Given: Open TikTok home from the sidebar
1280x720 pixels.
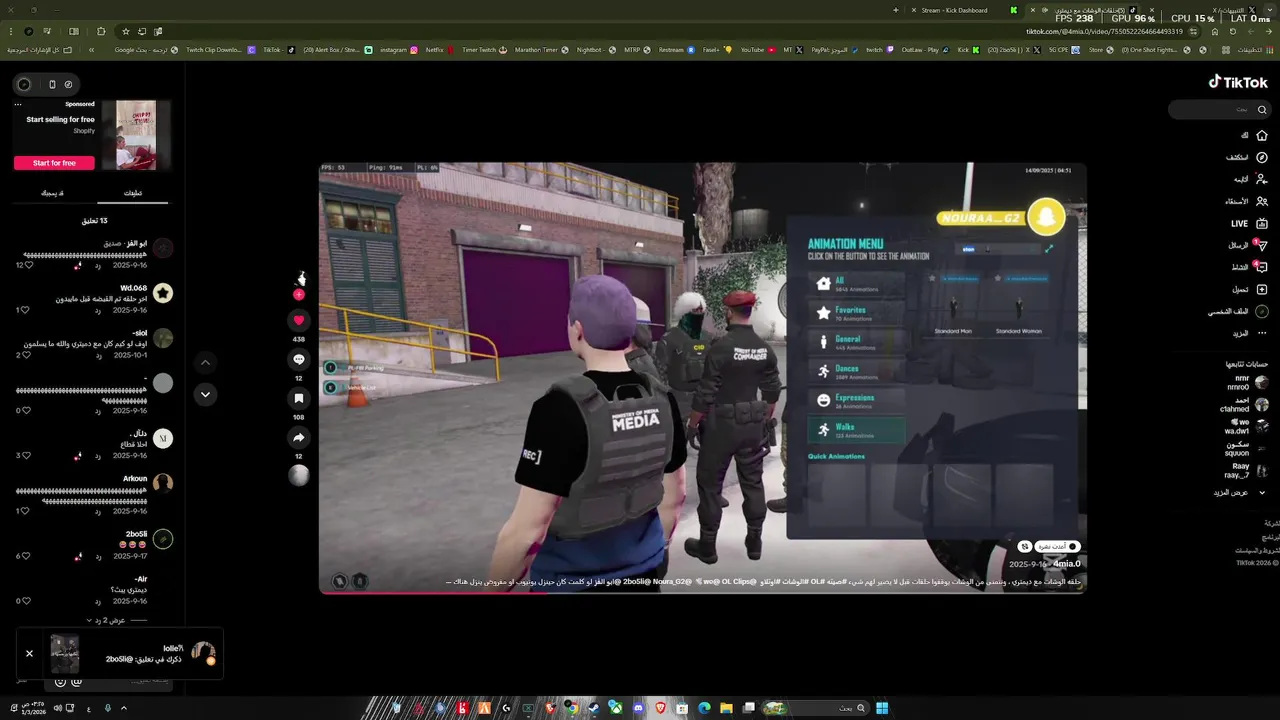Looking at the screenshot, I should click(x=1262, y=135).
